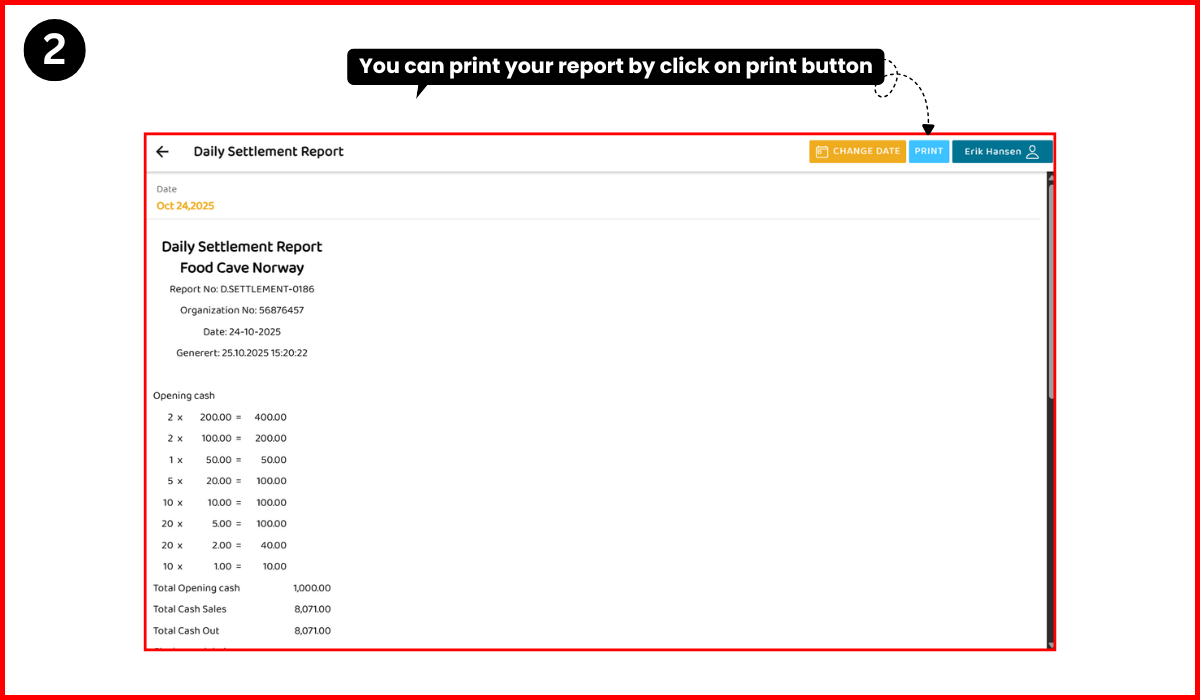This screenshot has width=1200, height=700.
Task: Select the Oct 24,2025 date value
Action: (185, 206)
